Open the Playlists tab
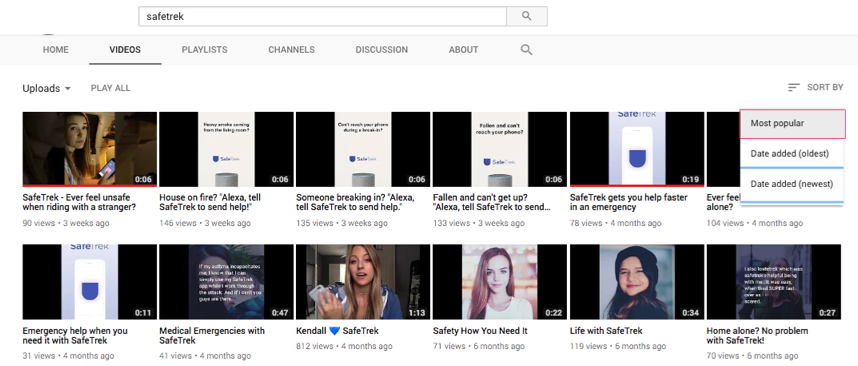Image resolution: width=858 pixels, height=366 pixels. click(204, 50)
